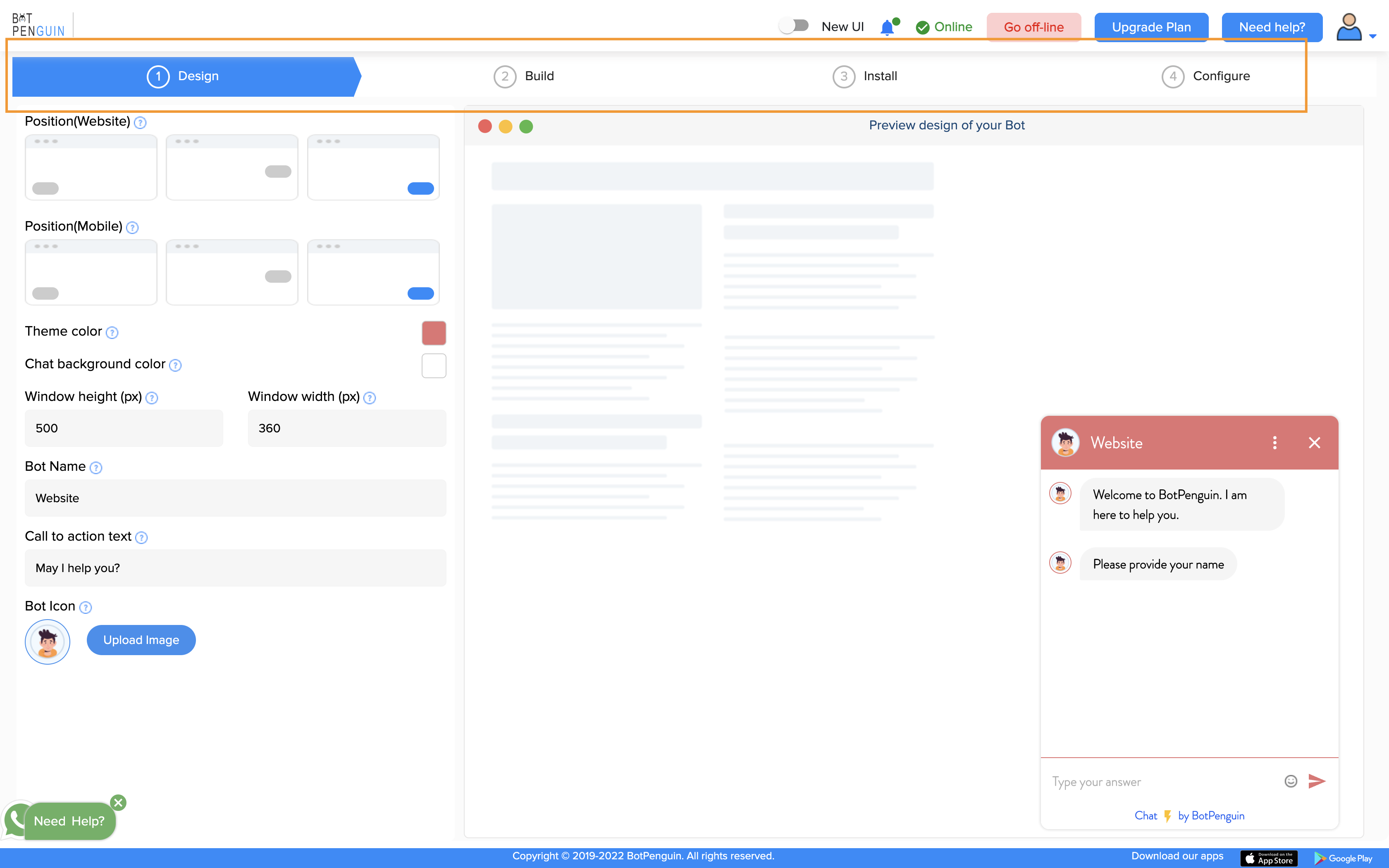Show help for Window width
1389x868 pixels.
pyautogui.click(x=370, y=398)
